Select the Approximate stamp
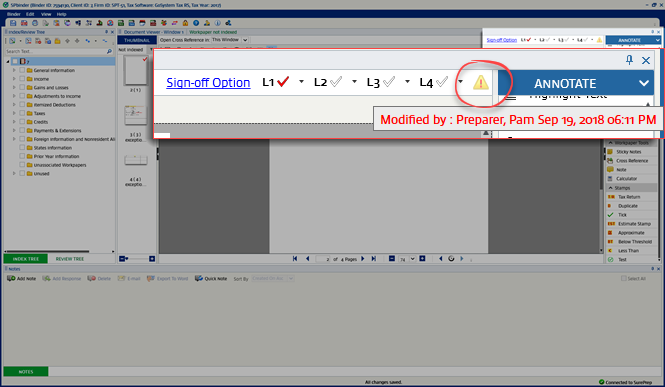Viewport: 665px width, 387px height. pyautogui.click(x=631, y=233)
